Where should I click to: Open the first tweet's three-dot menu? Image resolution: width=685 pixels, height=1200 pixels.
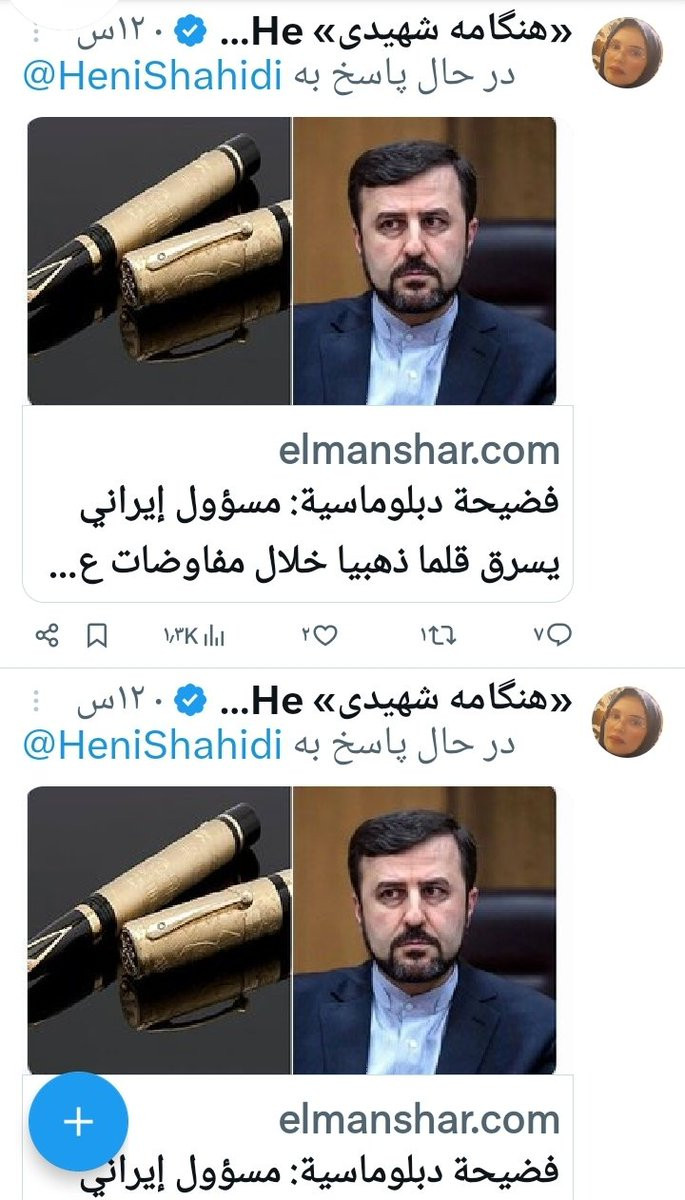[x=37, y=36]
